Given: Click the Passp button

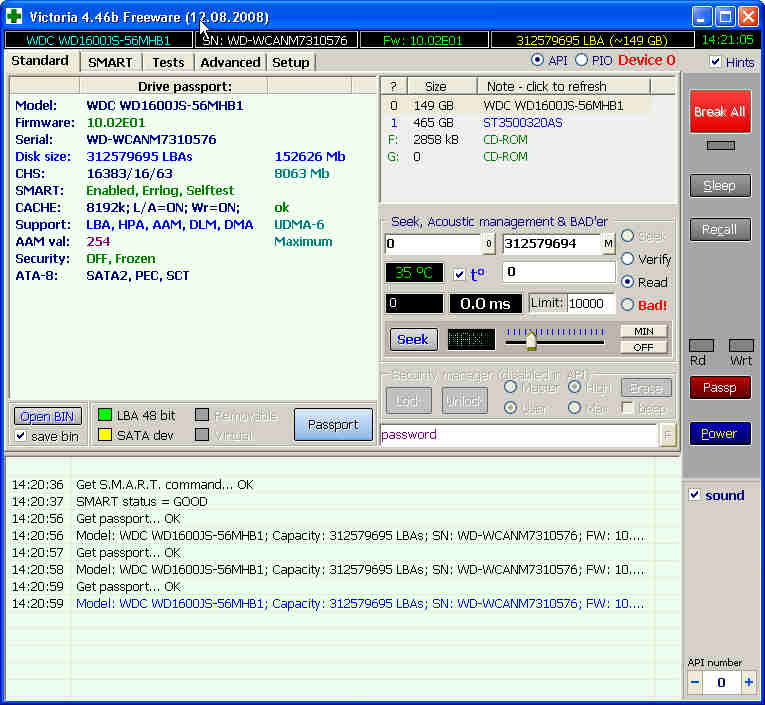Looking at the screenshot, I should click(x=720, y=387).
